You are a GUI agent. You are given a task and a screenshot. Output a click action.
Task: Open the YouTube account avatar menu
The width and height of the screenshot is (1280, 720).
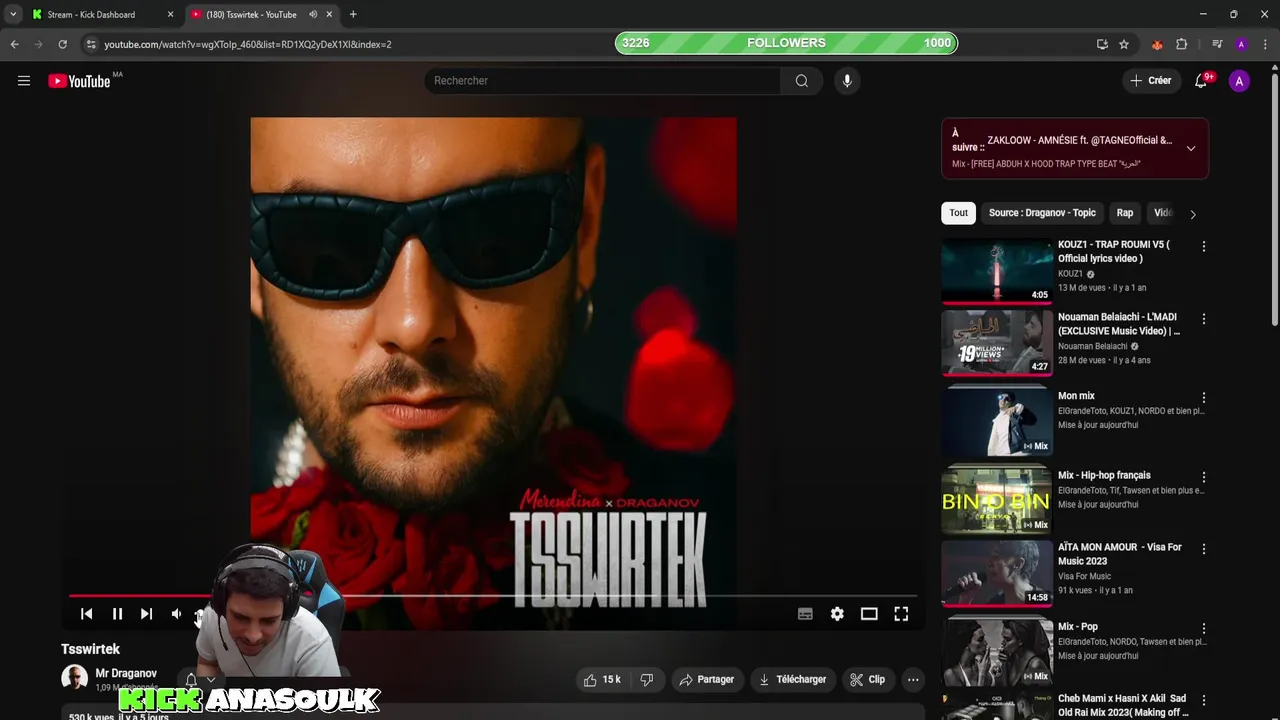(x=1239, y=81)
